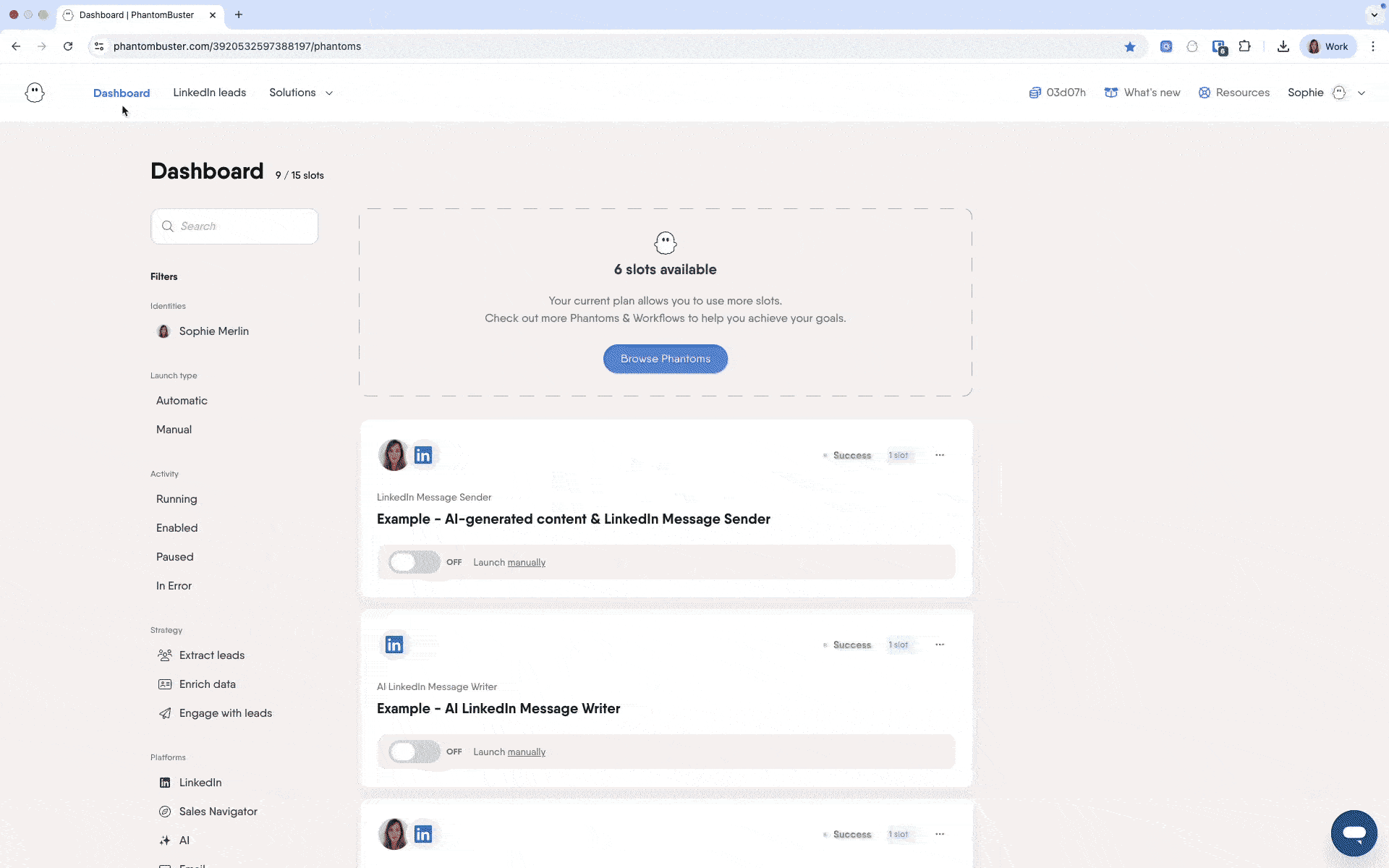Image resolution: width=1389 pixels, height=868 pixels.
Task: Select the Enrich data strategy filter
Action: (x=197, y=684)
